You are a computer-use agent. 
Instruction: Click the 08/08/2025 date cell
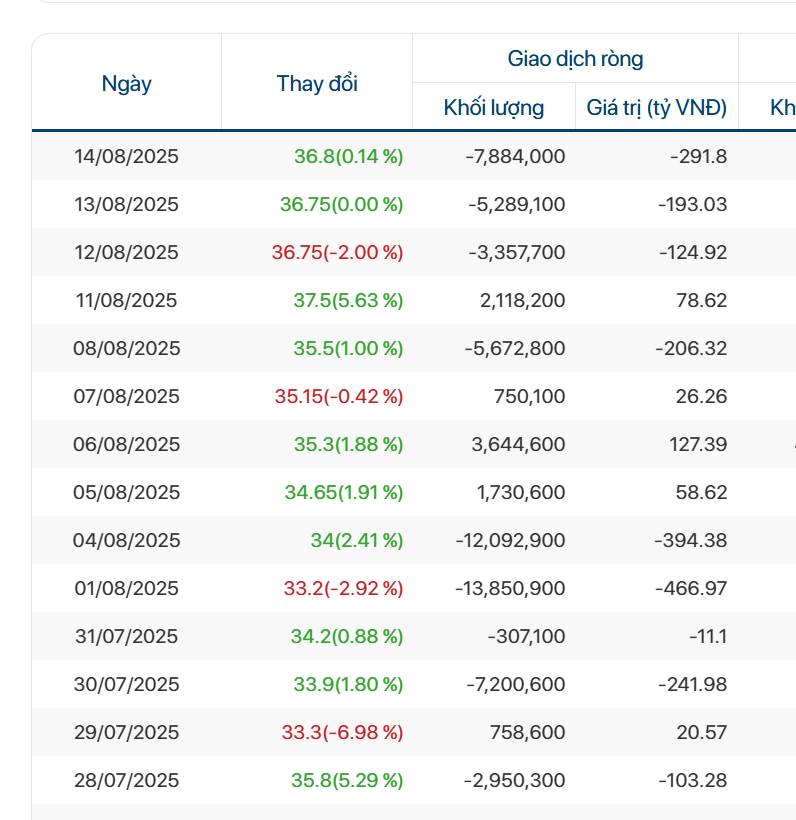126,348
